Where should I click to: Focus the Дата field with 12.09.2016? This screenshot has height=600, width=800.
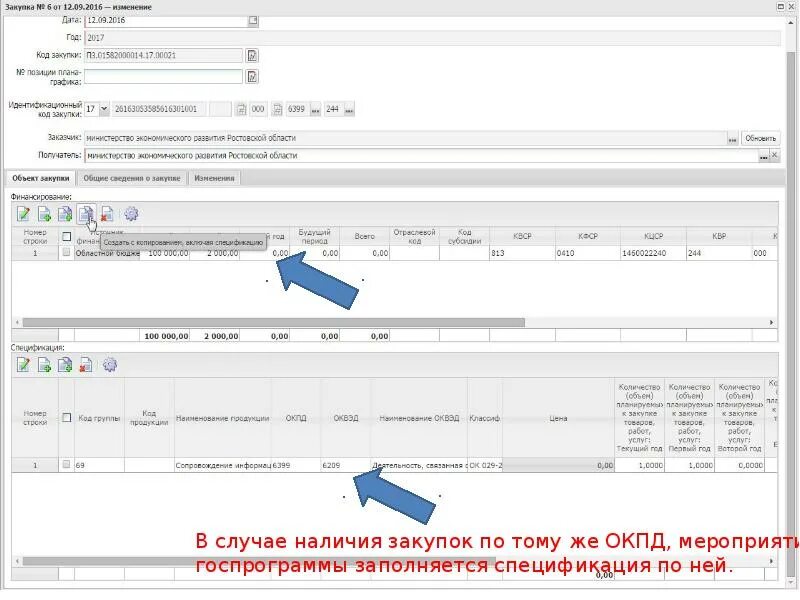pos(166,20)
